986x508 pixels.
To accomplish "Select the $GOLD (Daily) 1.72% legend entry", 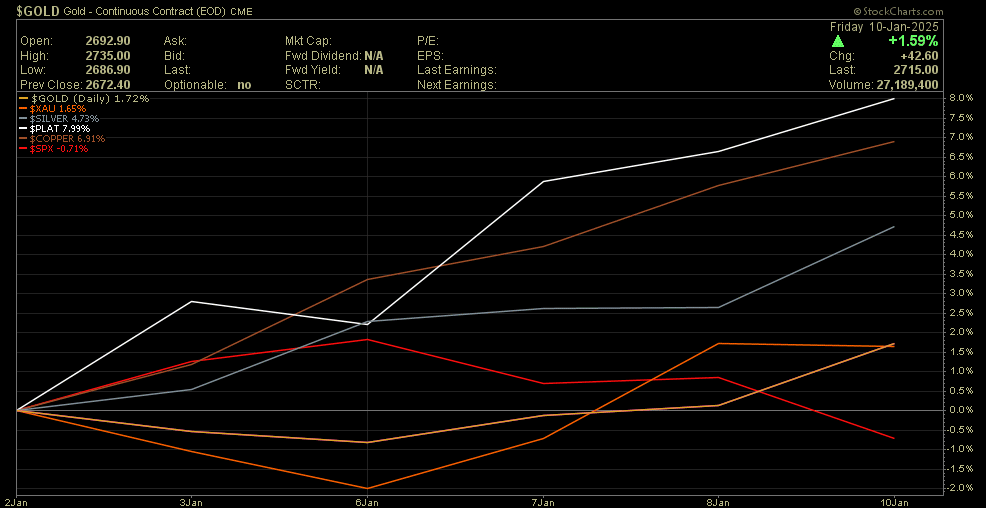I will (x=85, y=99).
